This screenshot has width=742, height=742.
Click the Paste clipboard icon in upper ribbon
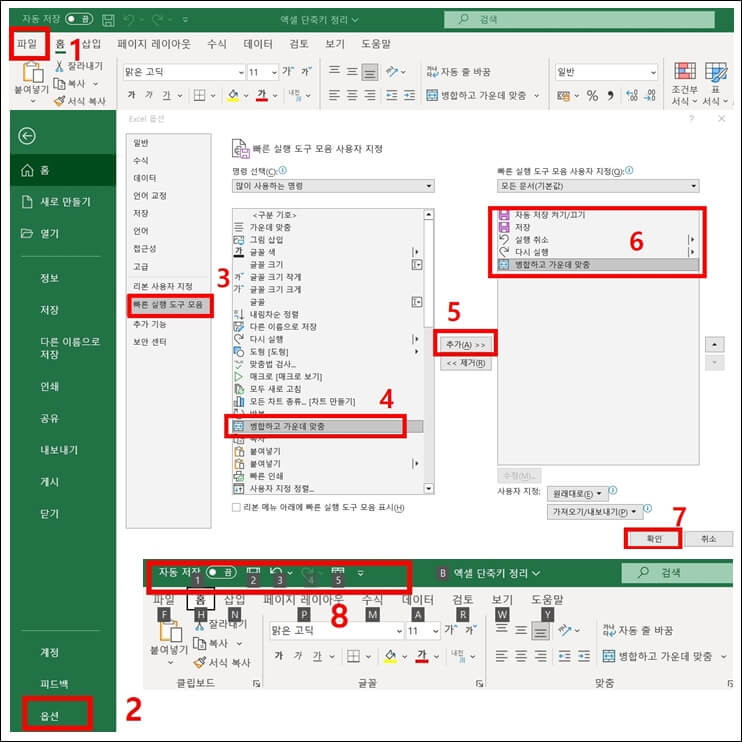click(x=33, y=72)
